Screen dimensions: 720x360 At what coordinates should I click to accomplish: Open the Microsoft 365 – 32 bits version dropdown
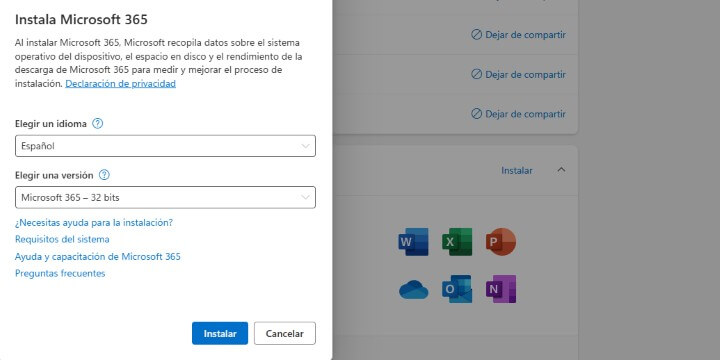pyautogui.click(x=165, y=197)
